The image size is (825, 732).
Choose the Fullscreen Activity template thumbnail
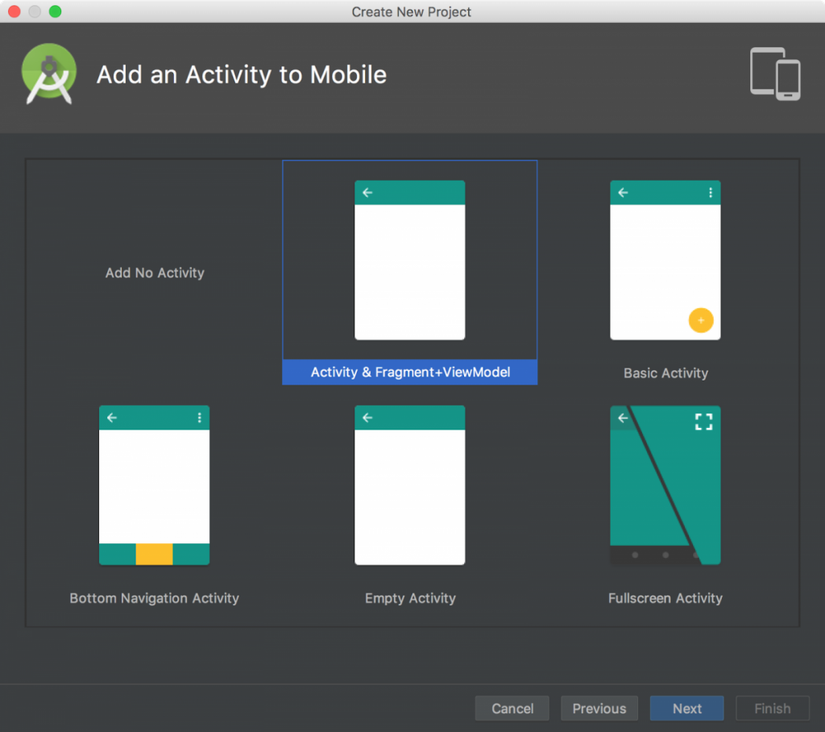click(x=665, y=485)
